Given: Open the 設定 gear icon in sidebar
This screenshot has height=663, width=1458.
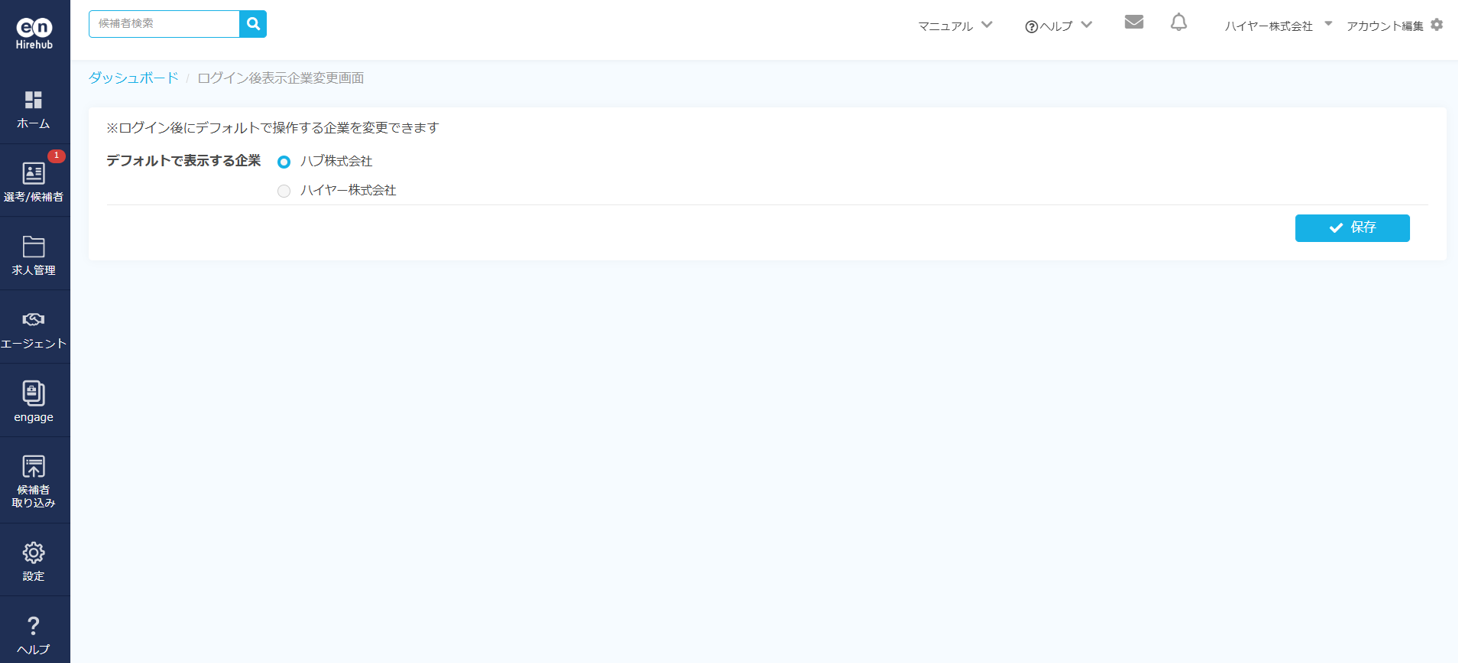Looking at the screenshot, I should click(x=34, y=553).
